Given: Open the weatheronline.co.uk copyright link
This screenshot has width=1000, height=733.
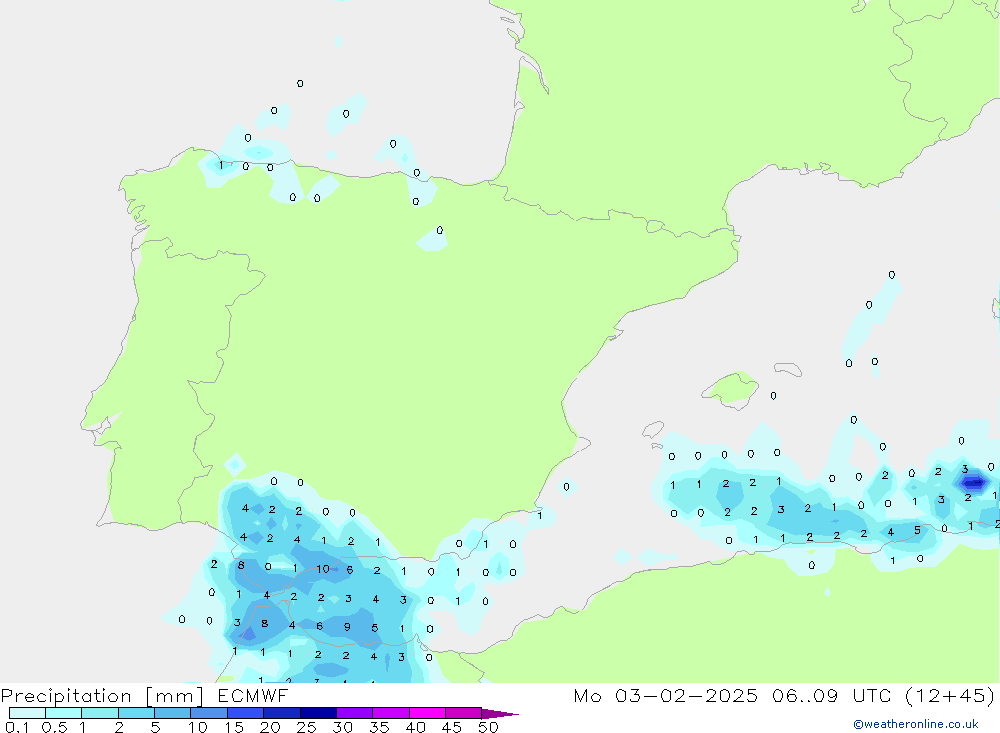Looking at the screenshot, I should pyautogui.click(x=915, y=724).
